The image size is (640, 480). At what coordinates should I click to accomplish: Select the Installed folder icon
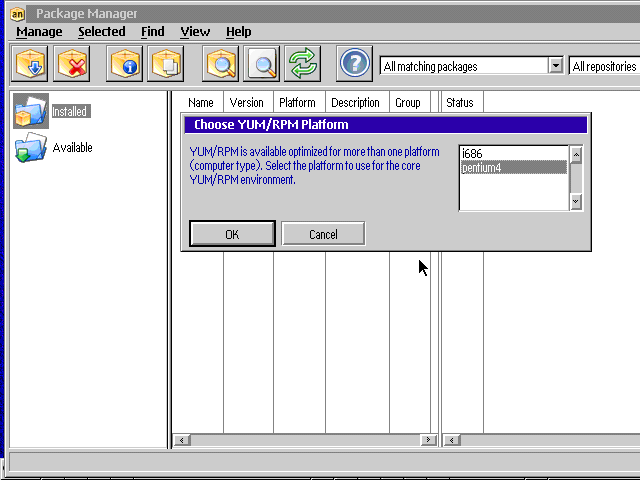click(31, 111)
